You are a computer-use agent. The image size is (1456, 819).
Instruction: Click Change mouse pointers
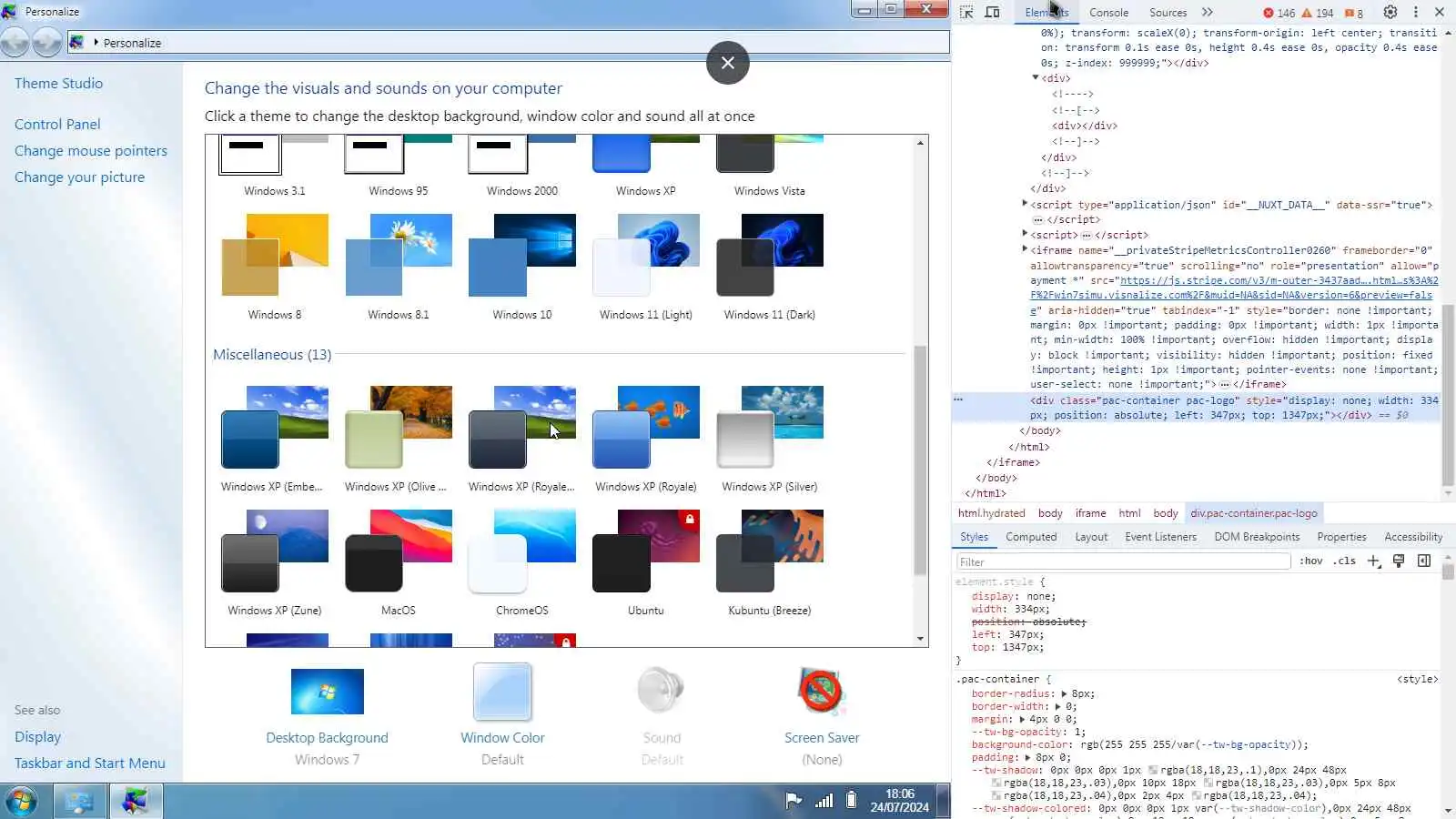[91, 150]
